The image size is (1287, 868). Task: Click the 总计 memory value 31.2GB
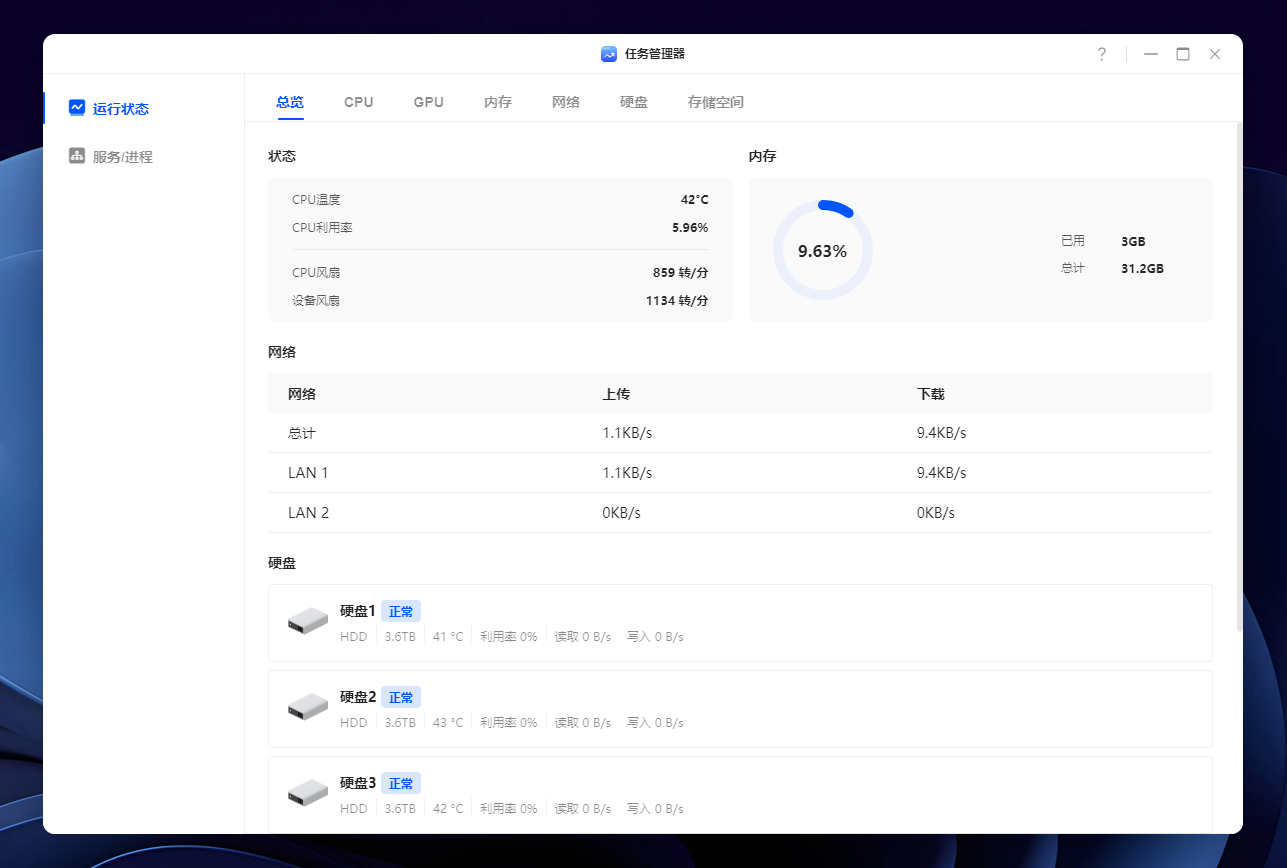tap(1142, 269)
